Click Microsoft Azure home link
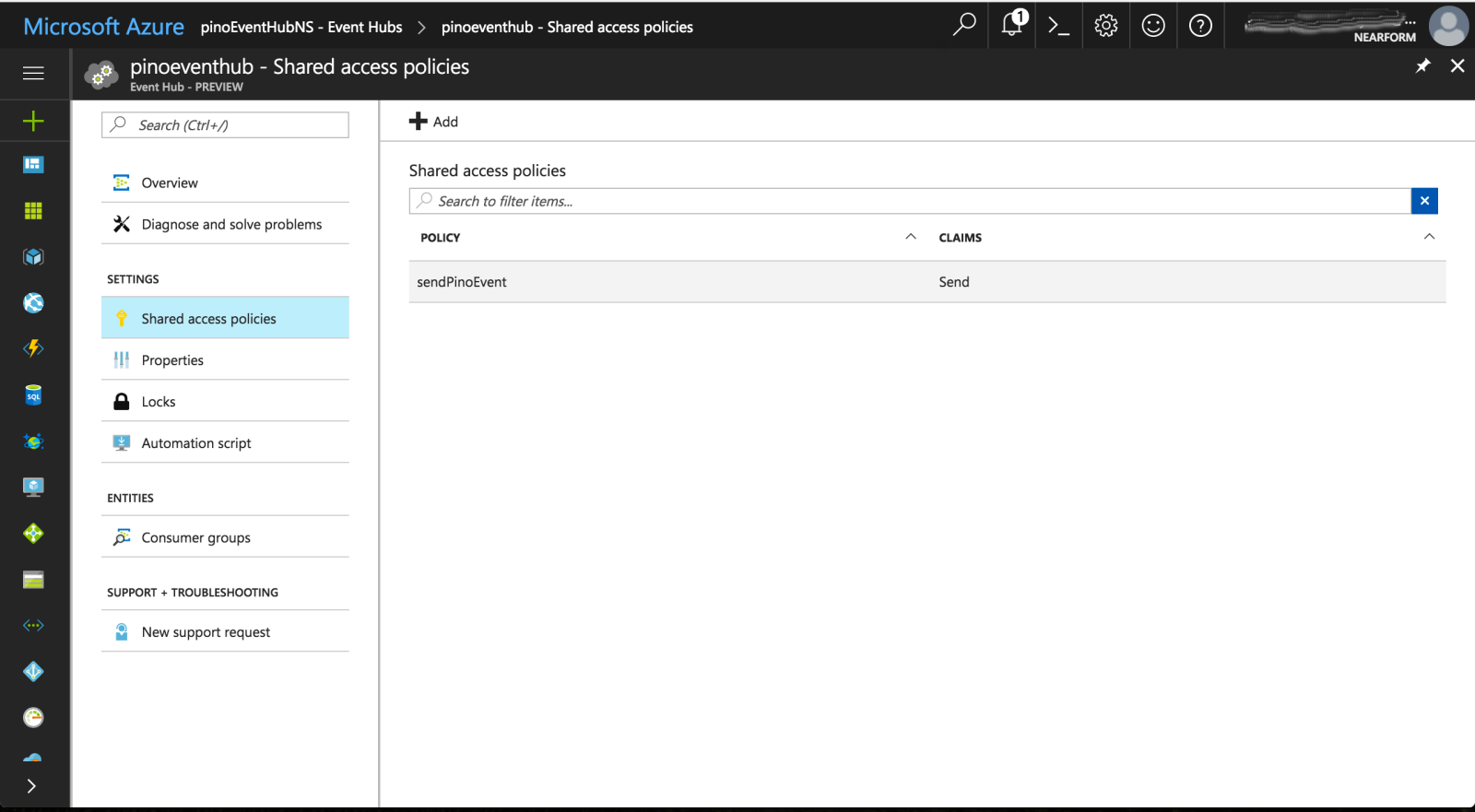The height and width of the screenshot is (812, 1475). [103, 27]
